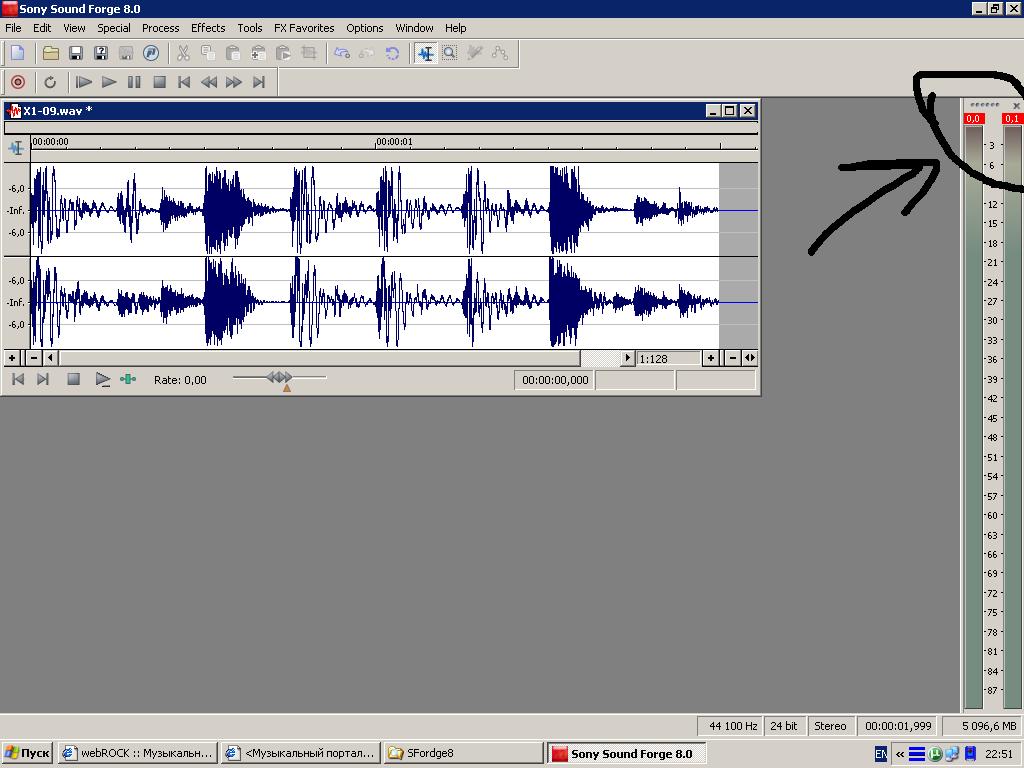Image resolution: width=1024 pixels, height=768 pixels.
Task: Click the Пуск Start button
Action: (x=27, y=753)
